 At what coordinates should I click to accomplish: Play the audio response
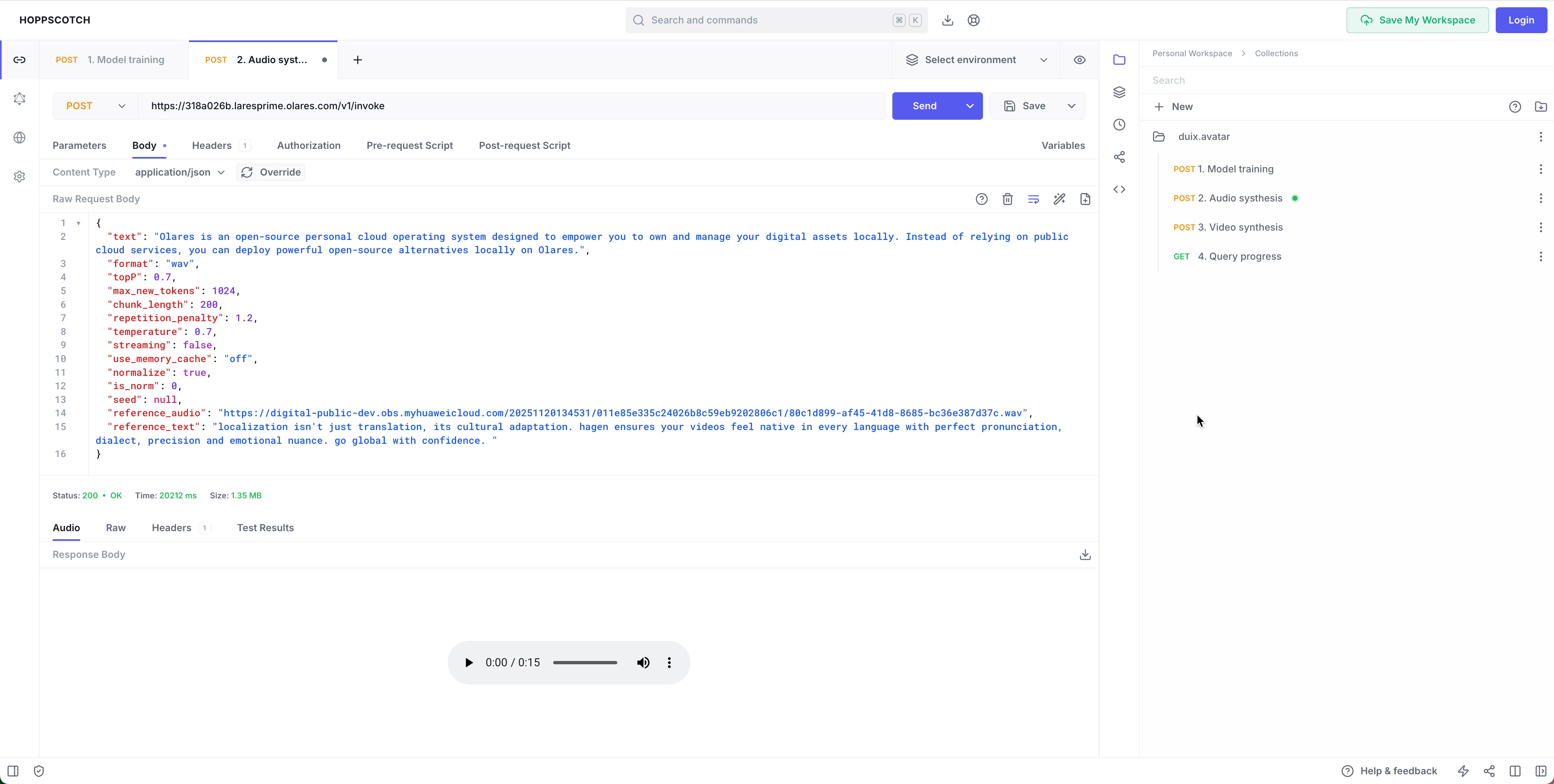pos(469,662)
